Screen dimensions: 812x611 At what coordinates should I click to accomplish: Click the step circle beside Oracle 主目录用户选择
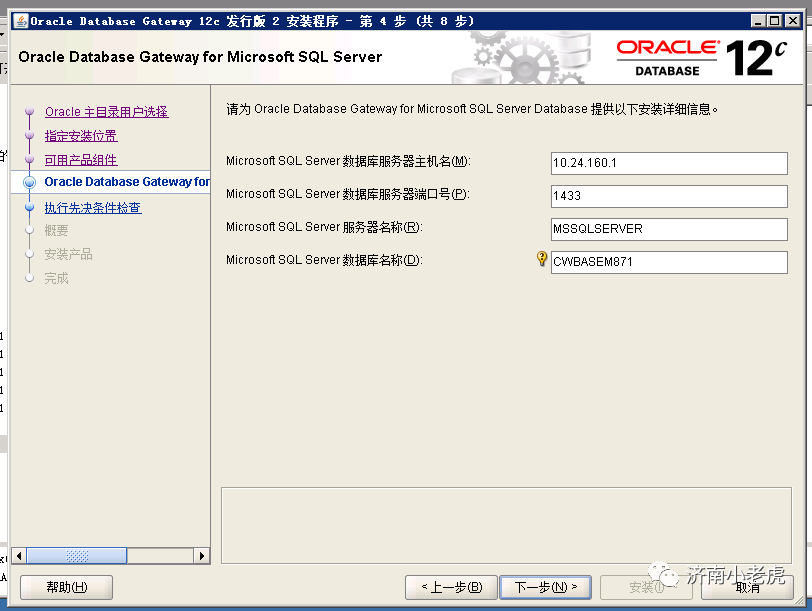click(30, 111)
